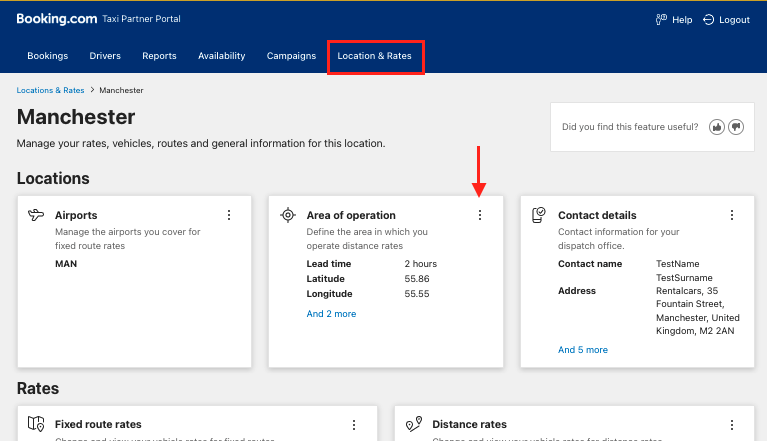Image resolution: width=767 pixels, height=441 pixels.
Task: Click the MAN airport code
Action: [x=66, y=264]
